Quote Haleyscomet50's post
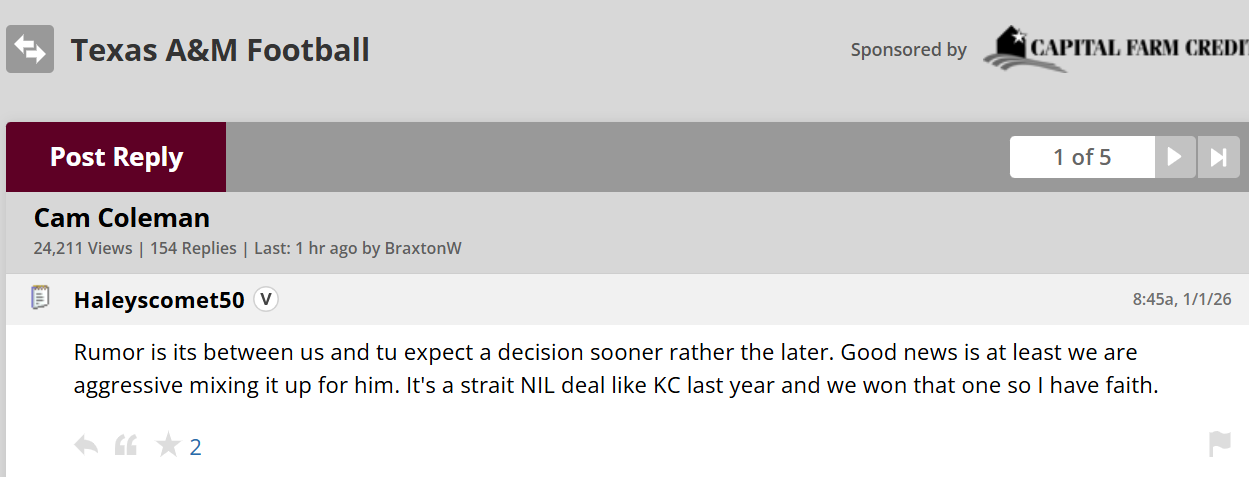Image resolution: width=1249 pixels, height=477 pixels. (x=126, y=445)
